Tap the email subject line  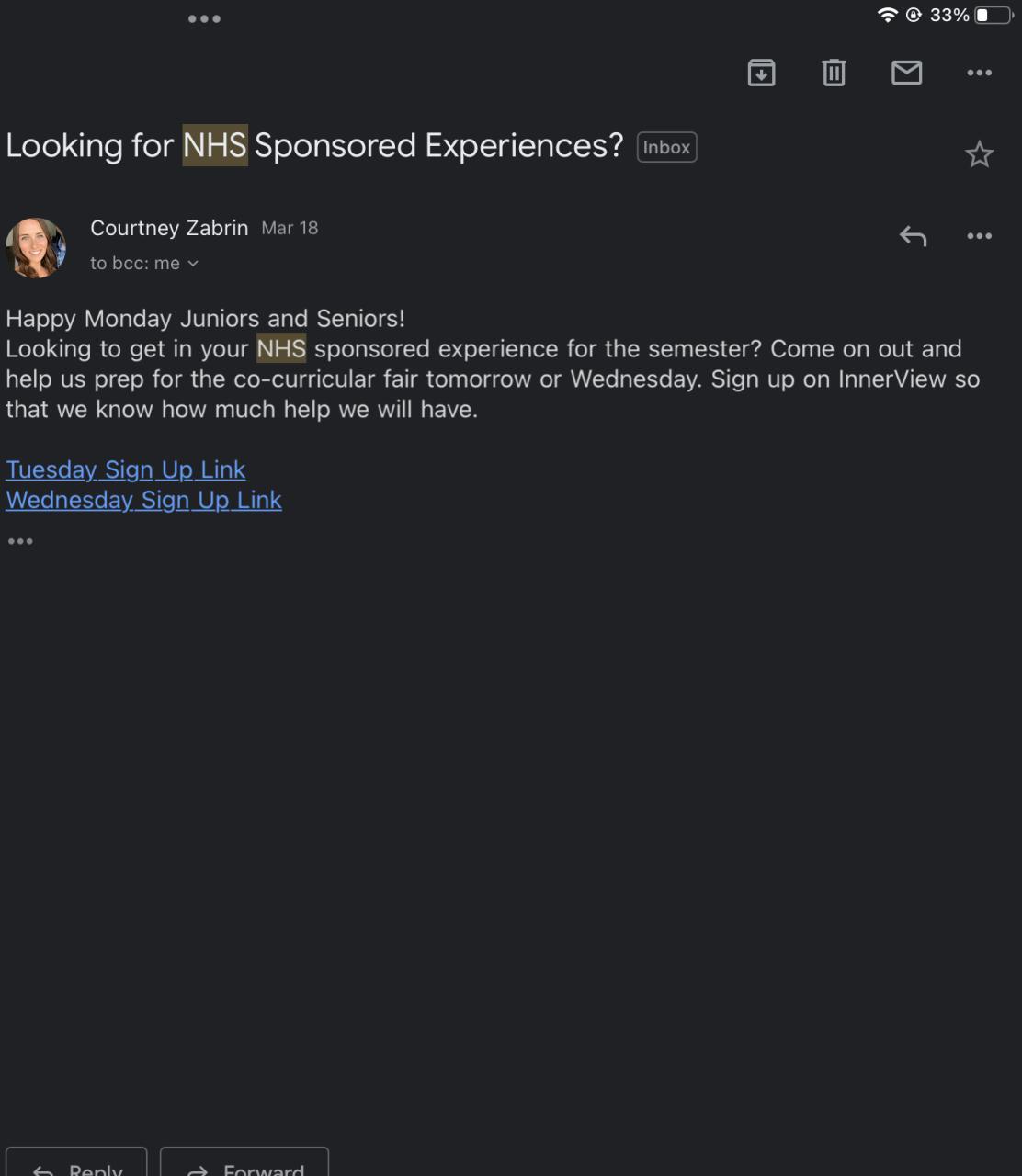314,146
